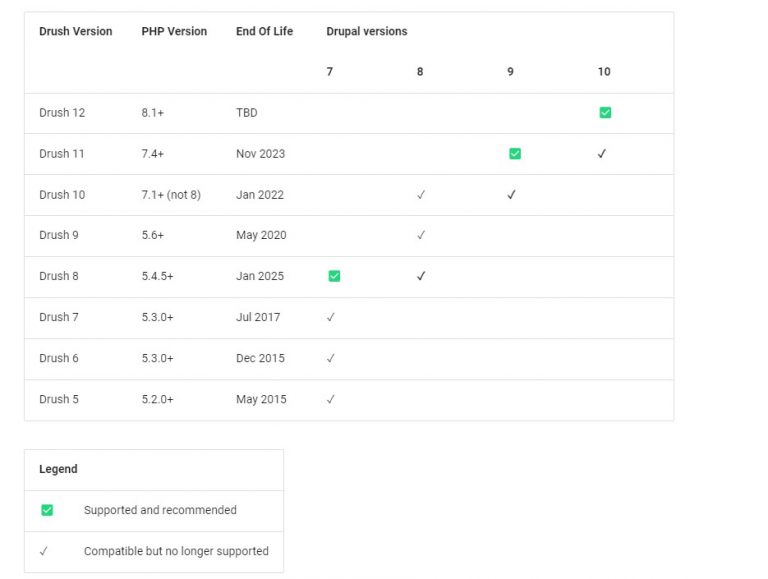Click the plain tick icon in the Legend
This screenshot has width=768, height=579.
44,551
